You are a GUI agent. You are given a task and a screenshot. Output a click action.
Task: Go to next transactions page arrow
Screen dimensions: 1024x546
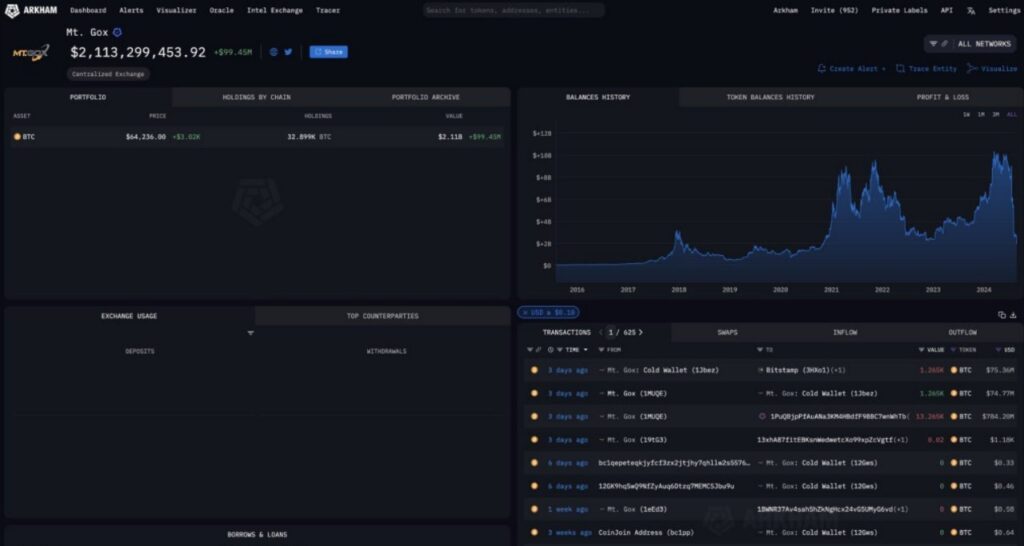[x=641, y=332]
